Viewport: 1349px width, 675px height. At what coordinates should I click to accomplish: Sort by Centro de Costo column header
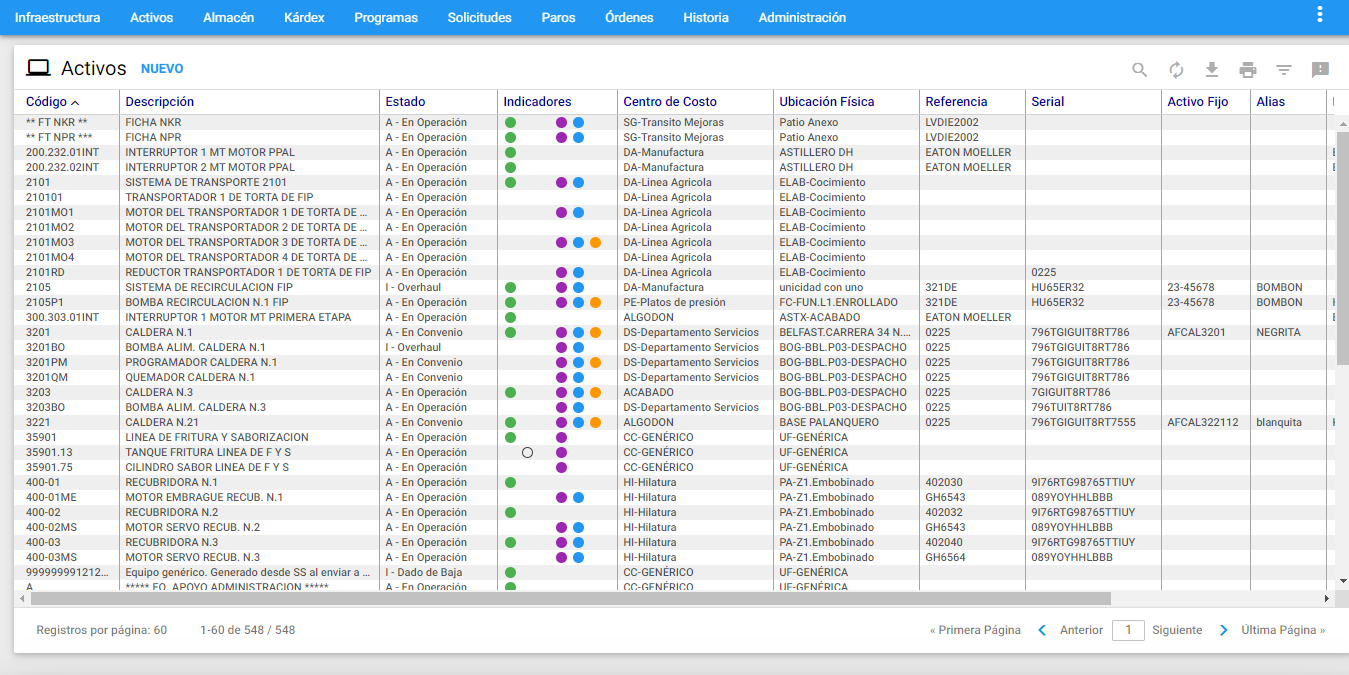coord(670,101)
